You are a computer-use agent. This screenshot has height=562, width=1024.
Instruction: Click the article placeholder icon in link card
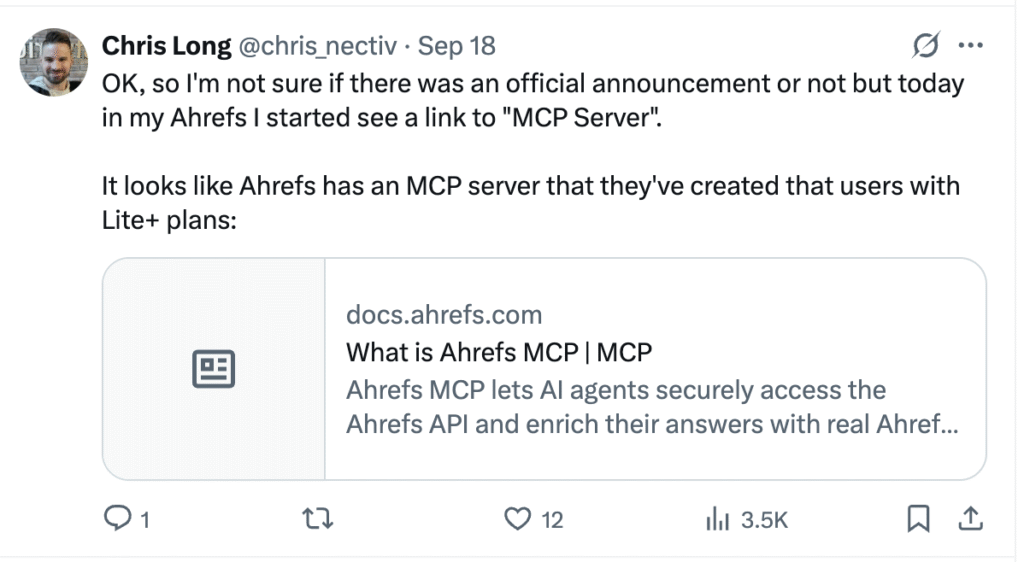tap(213, 369)
